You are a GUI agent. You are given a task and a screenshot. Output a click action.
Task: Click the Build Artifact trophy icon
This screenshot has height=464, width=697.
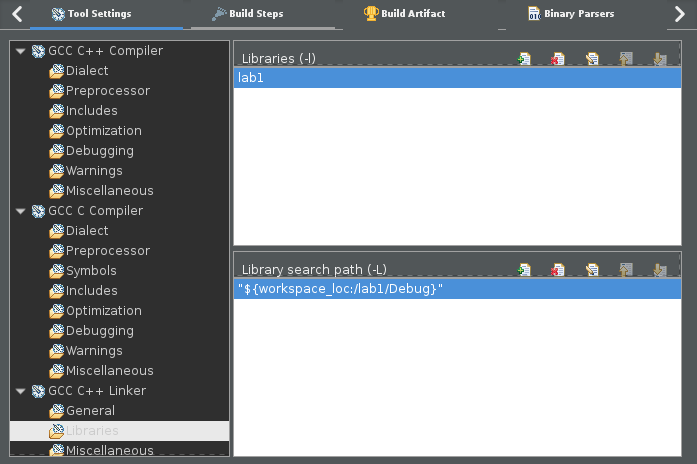click(371, 13)
